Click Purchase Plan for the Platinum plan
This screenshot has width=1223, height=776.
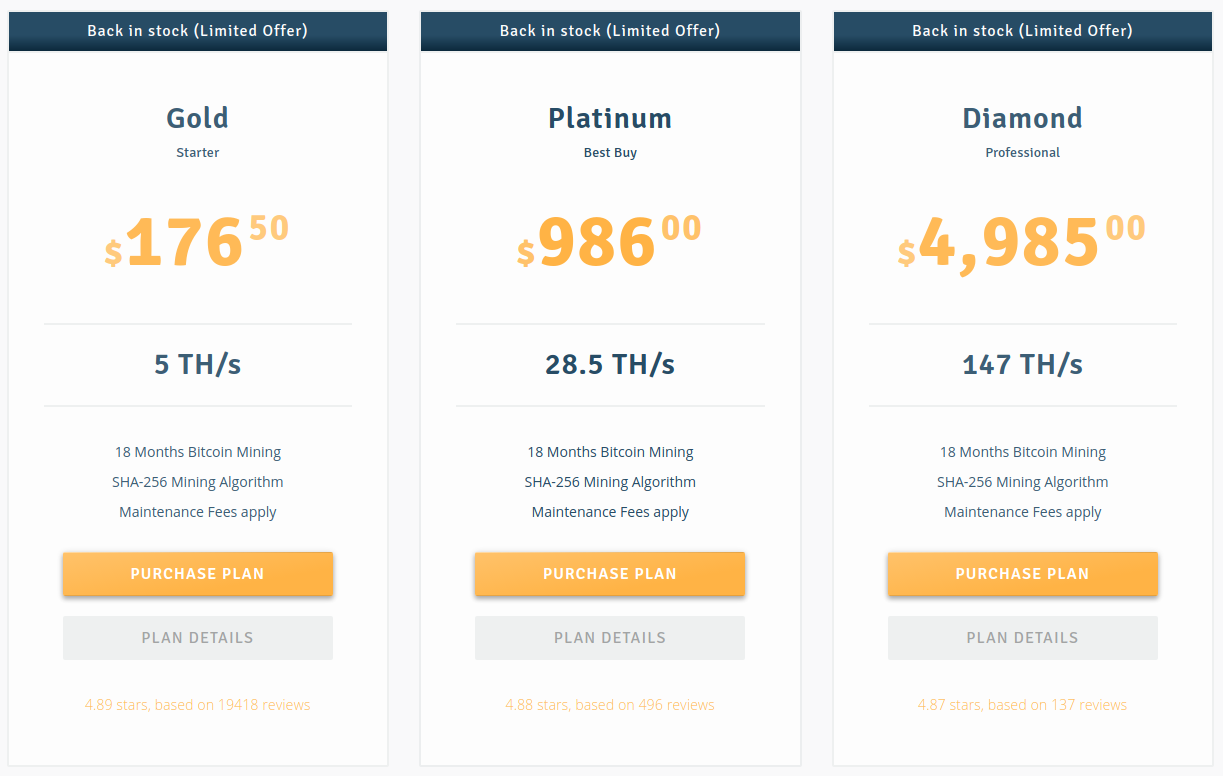pos(610,574)
